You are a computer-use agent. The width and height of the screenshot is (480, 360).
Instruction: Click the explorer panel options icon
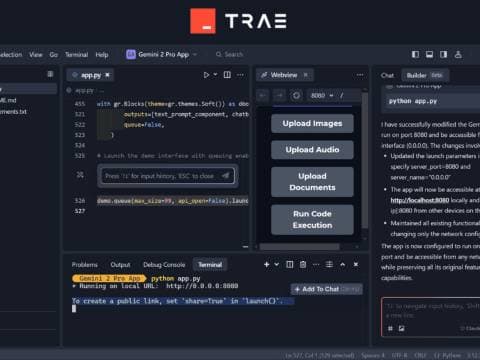pyautogui.click(x=50, y=74)
